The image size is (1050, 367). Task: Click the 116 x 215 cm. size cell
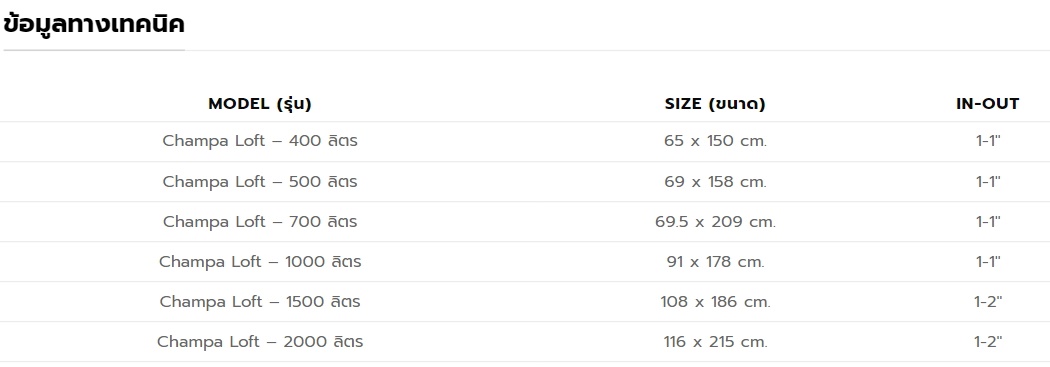tap(715, 342)
